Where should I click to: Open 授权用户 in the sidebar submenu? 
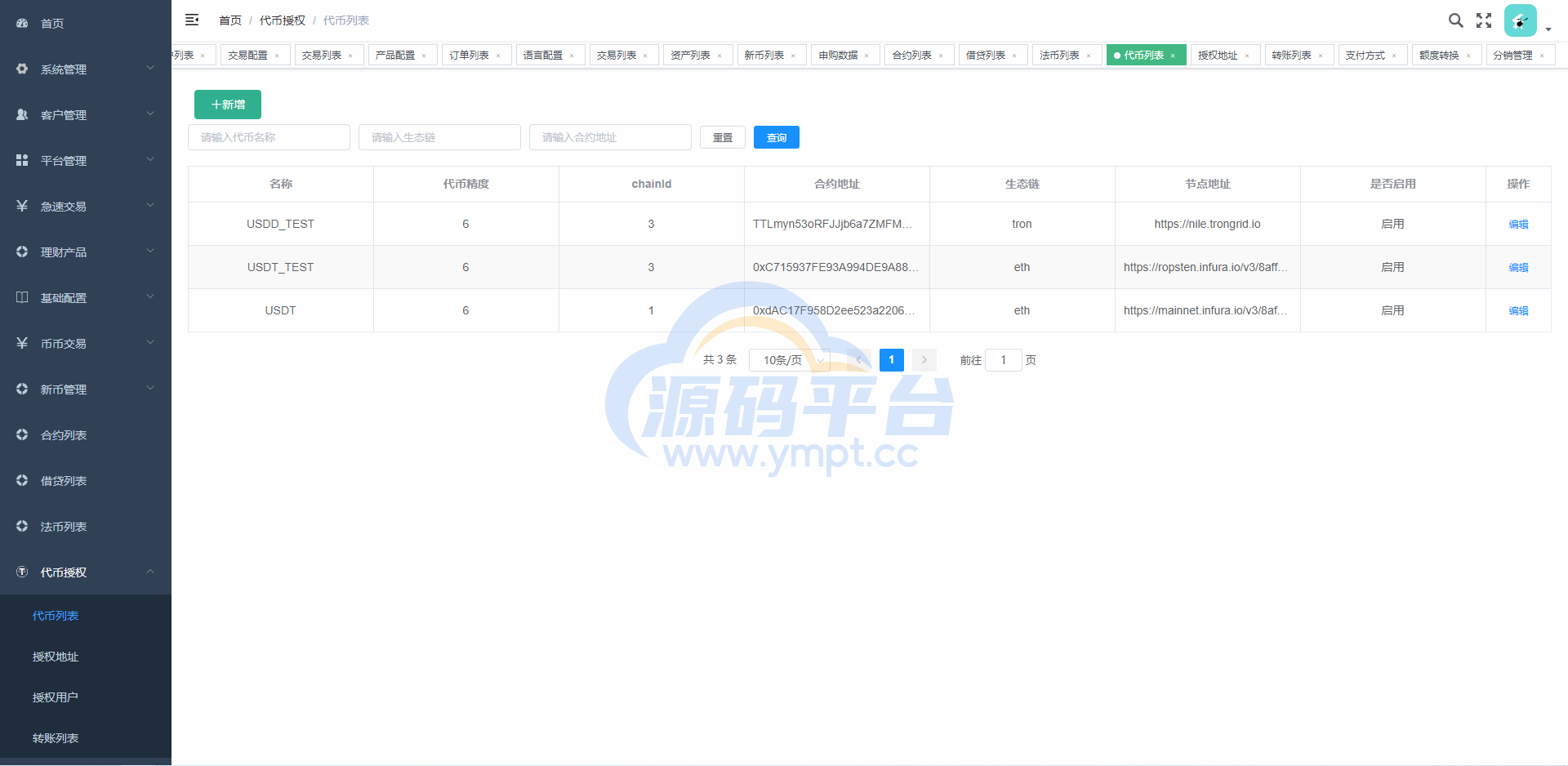(56, 697)
